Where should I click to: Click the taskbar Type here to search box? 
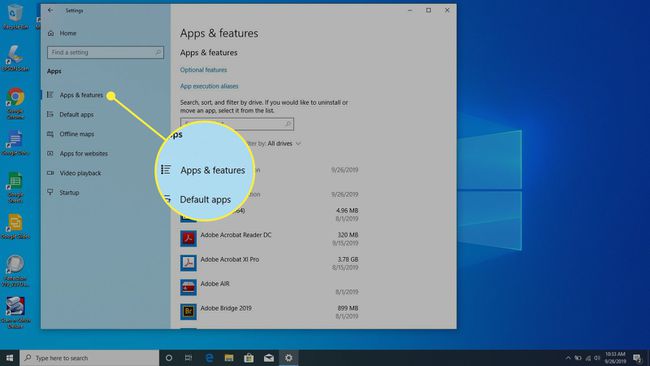click(90, 358)
